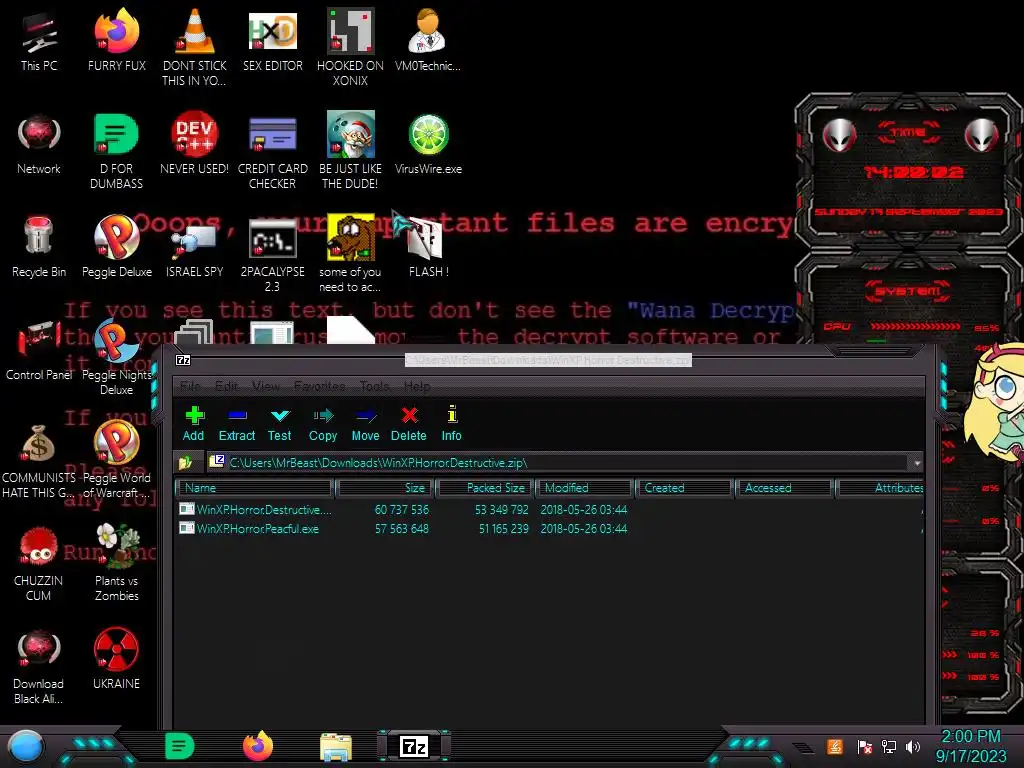Click size value 60 737 536
1024x768 pixels.
point(402,509)
